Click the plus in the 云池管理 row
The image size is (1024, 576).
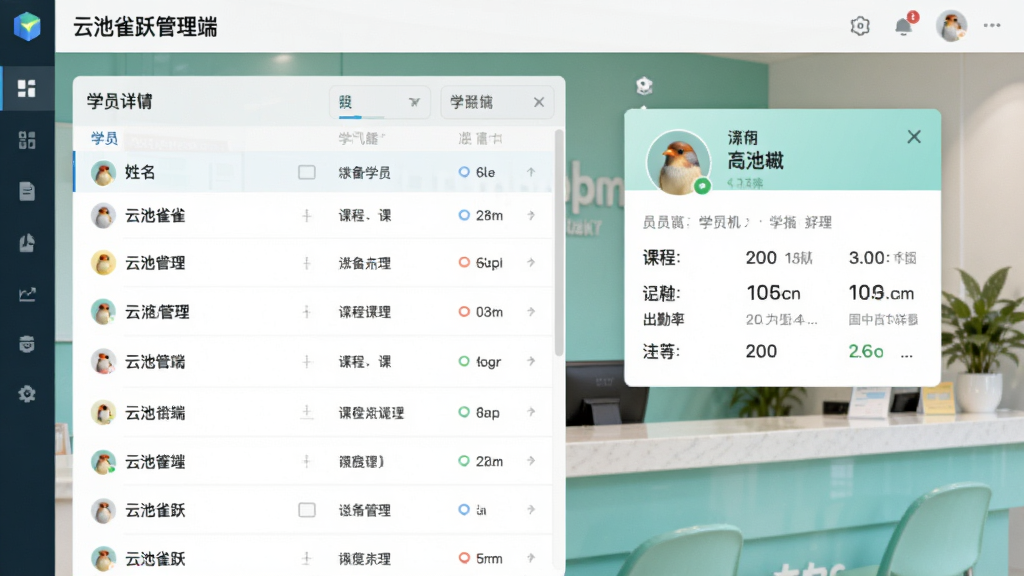click(307, 264)
